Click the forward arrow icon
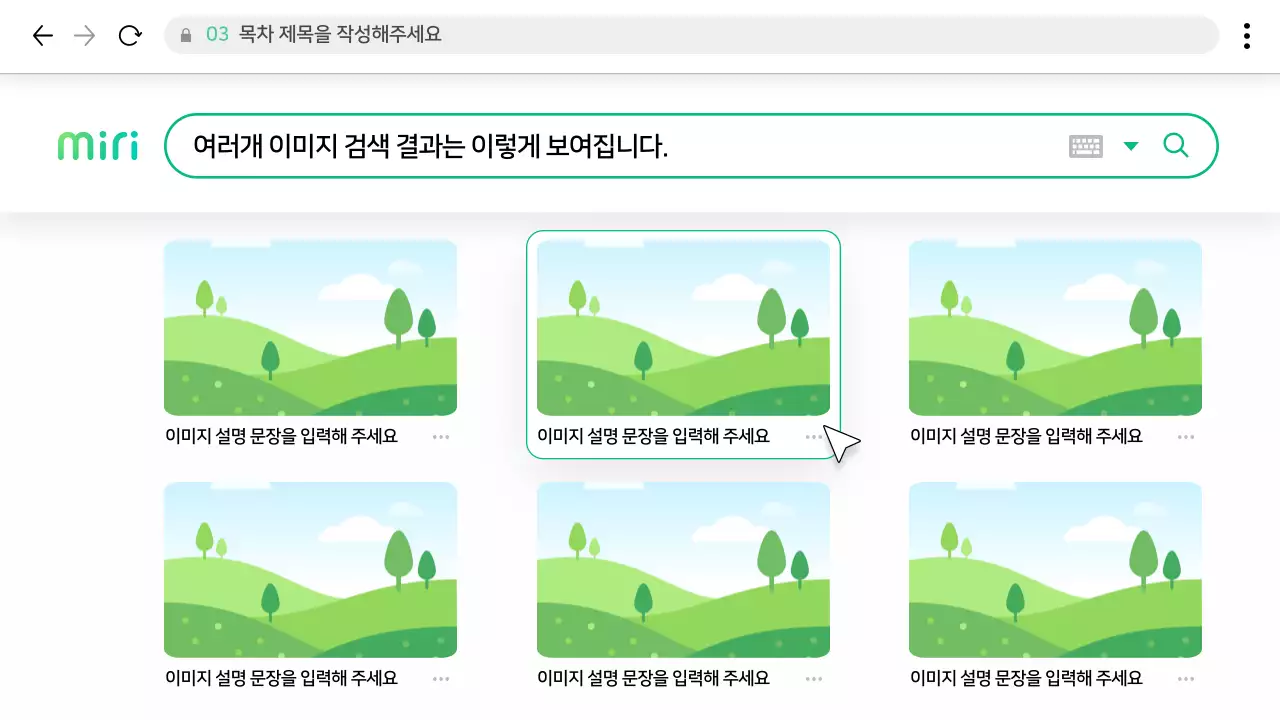1280x720 pixels. 85,35
